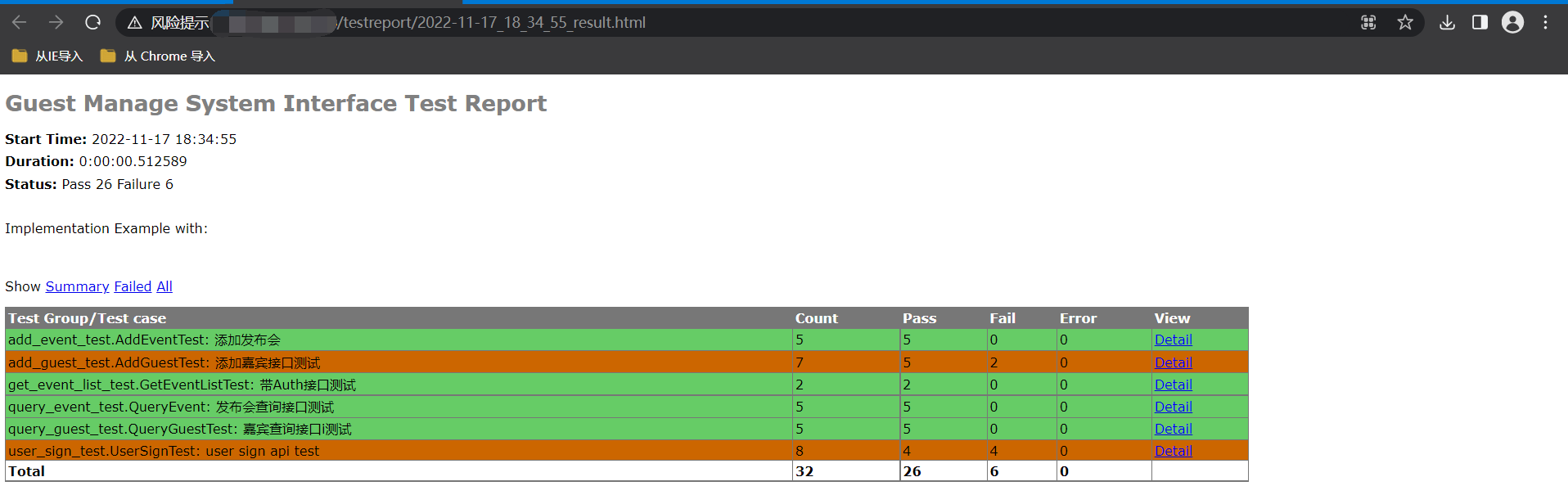The width and height of the screenshot is (1568, 504).
Task: Click the Status line Pass 26 Failure 6
Action: [89, 184]
